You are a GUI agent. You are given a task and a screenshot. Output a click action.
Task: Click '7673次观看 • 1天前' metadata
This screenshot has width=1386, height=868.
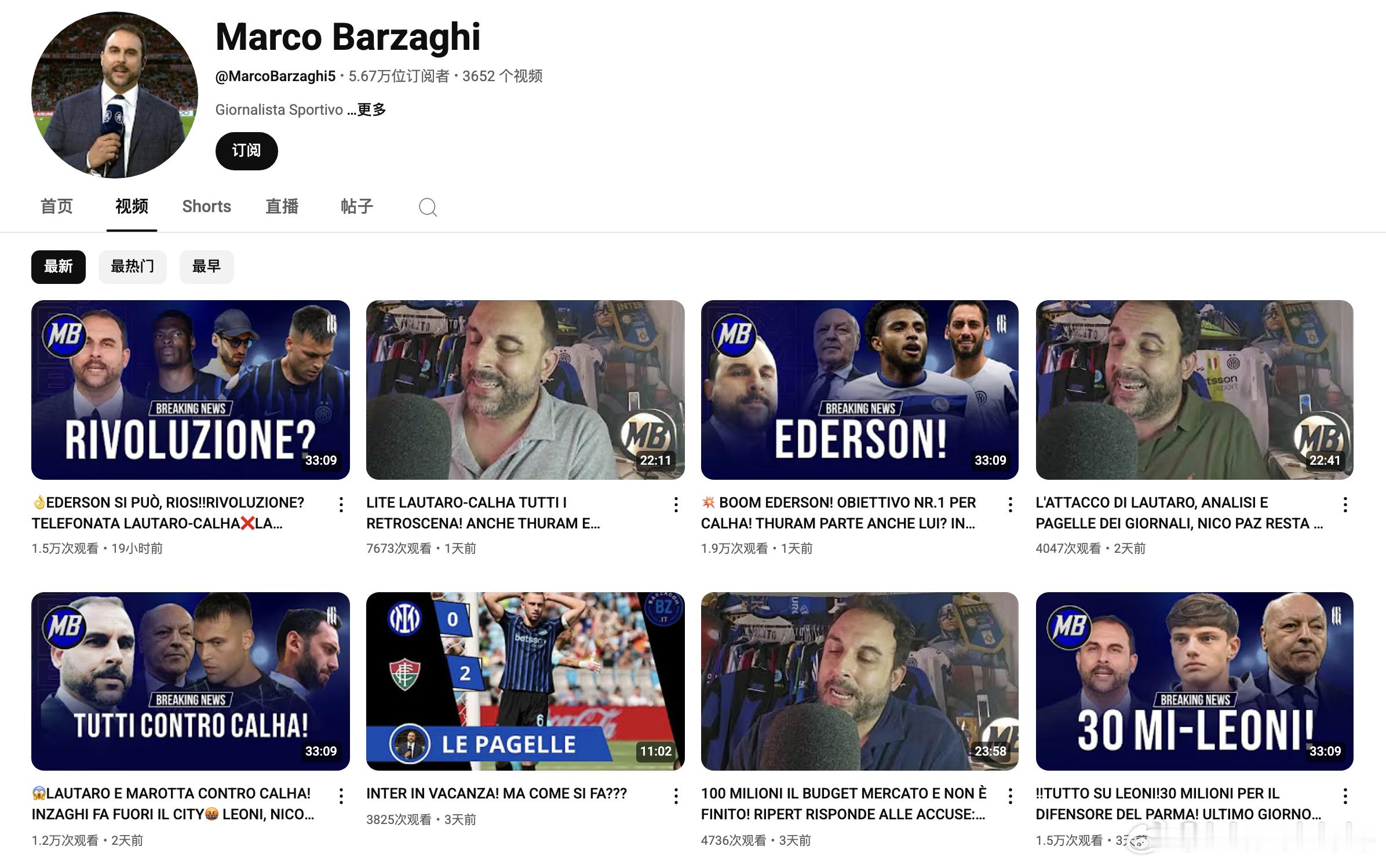[421, 548]
